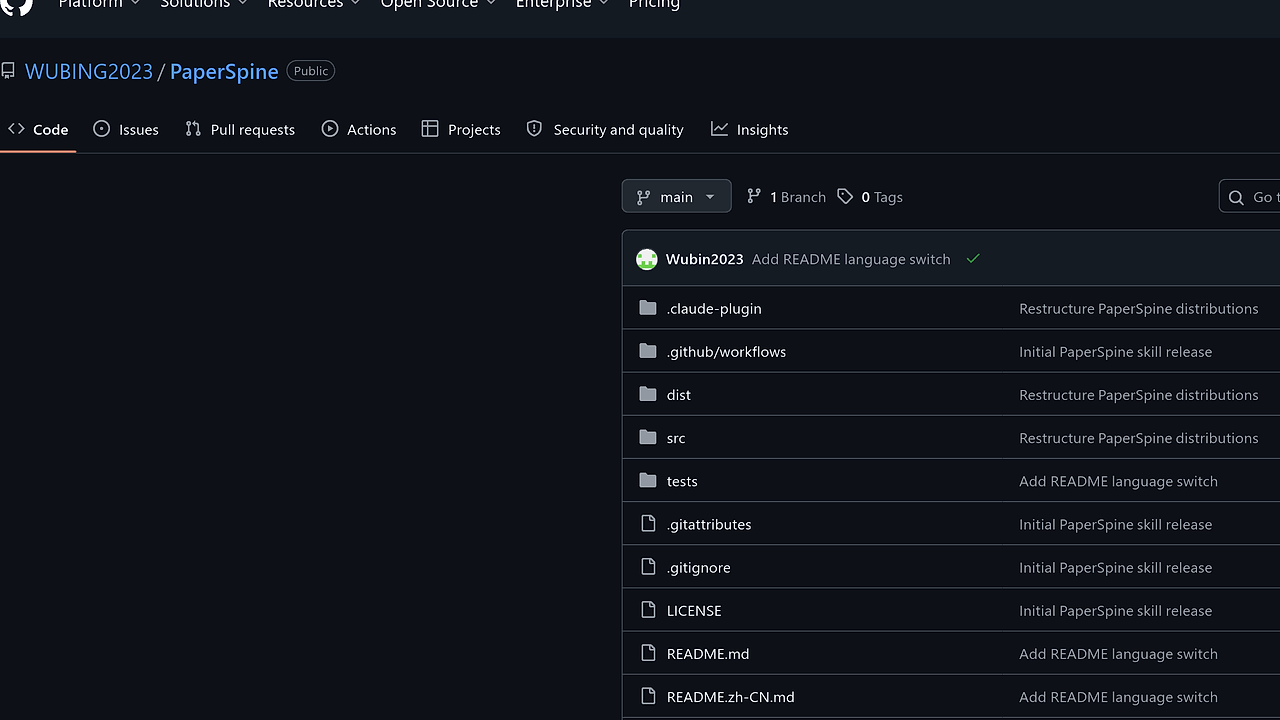Open the tests folder
The height and width of the screenshot is (720, 1280).
click(x=682, y=480)
